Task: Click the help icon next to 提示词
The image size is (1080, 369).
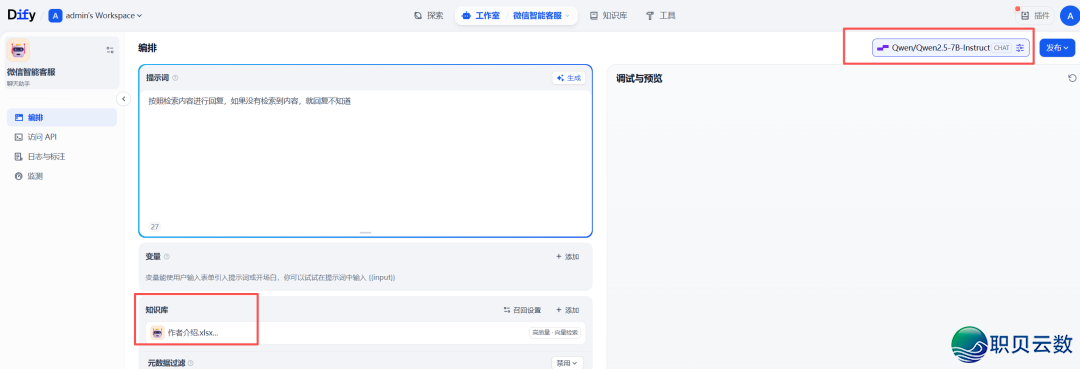Action: 175,78
